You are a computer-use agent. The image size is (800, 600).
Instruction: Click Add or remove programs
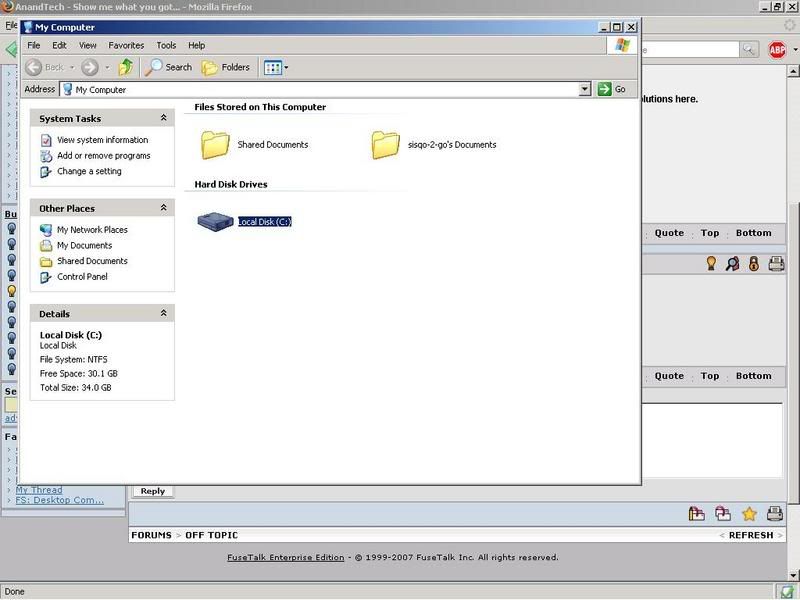tap(104, 156)
